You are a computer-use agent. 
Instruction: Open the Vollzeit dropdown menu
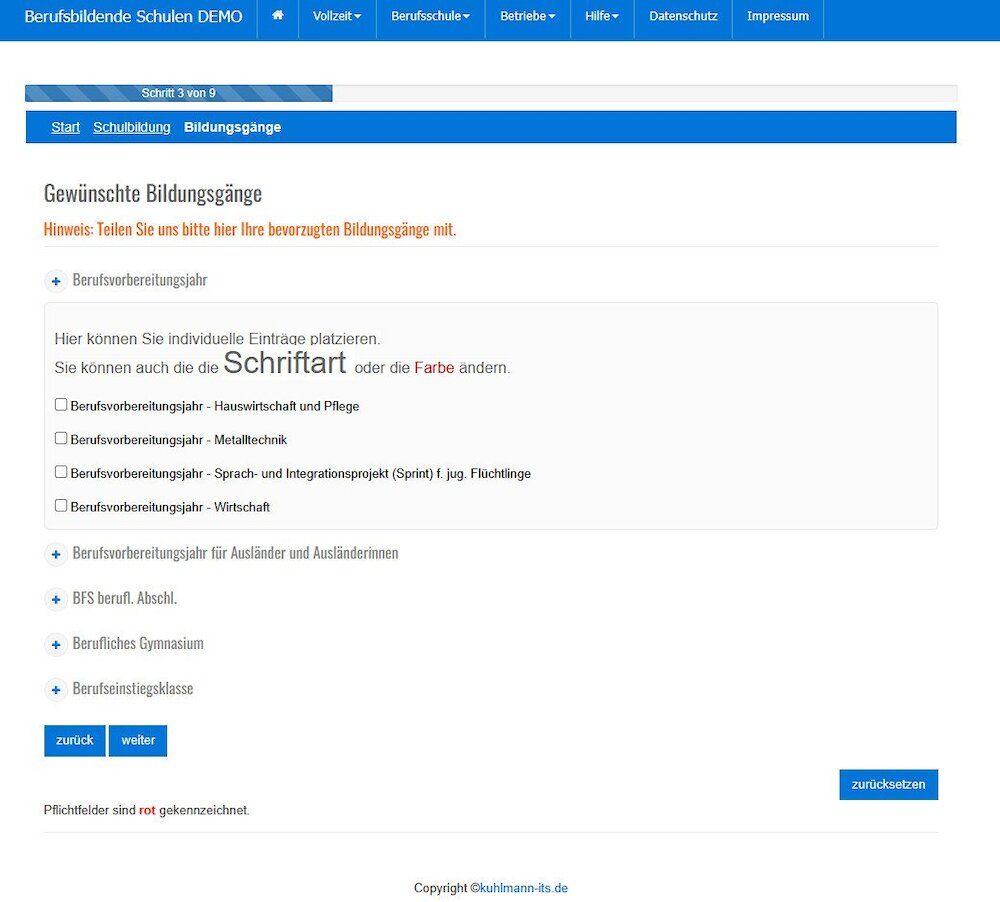coord(336,17)
